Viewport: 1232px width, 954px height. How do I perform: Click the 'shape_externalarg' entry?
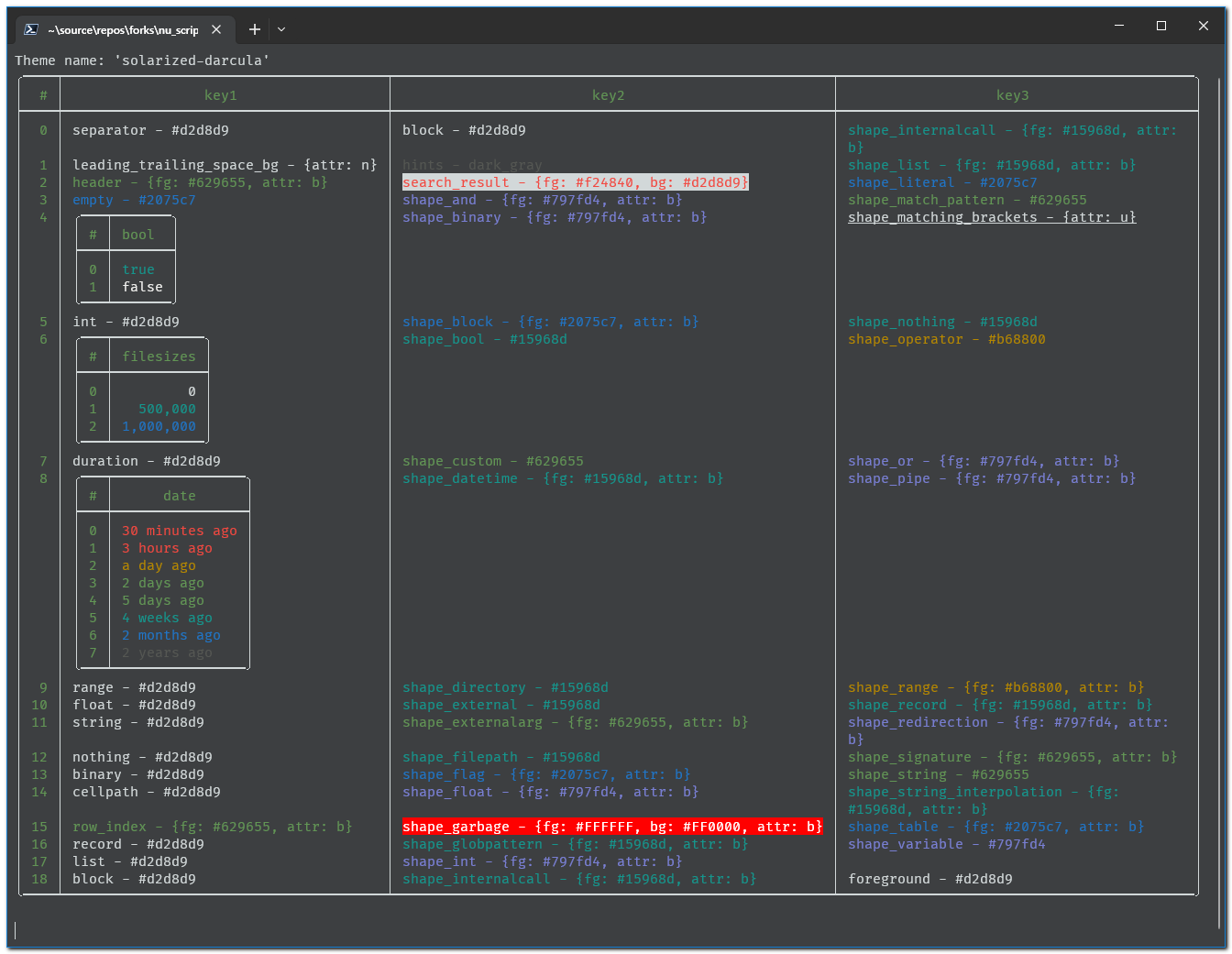pyautogui.click(x=576, y=722)
